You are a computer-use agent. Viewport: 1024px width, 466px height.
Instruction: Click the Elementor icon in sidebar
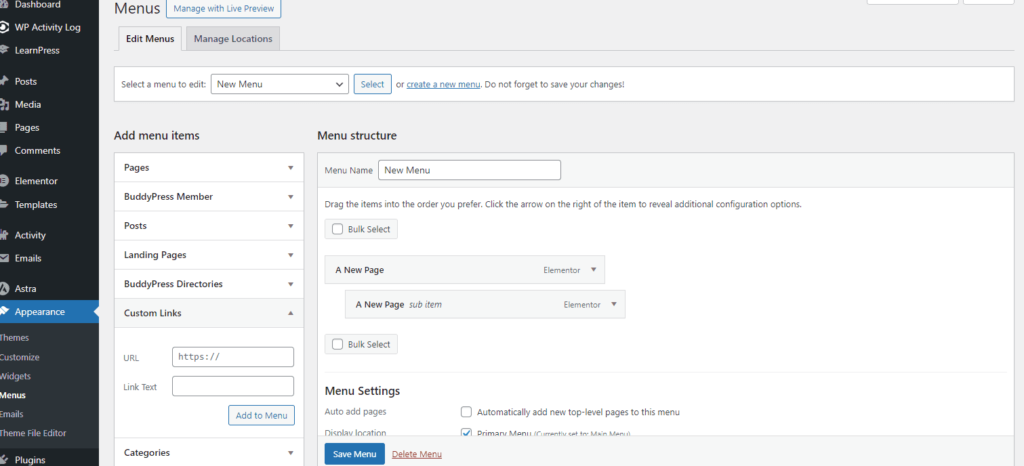[x=5, y=181]
